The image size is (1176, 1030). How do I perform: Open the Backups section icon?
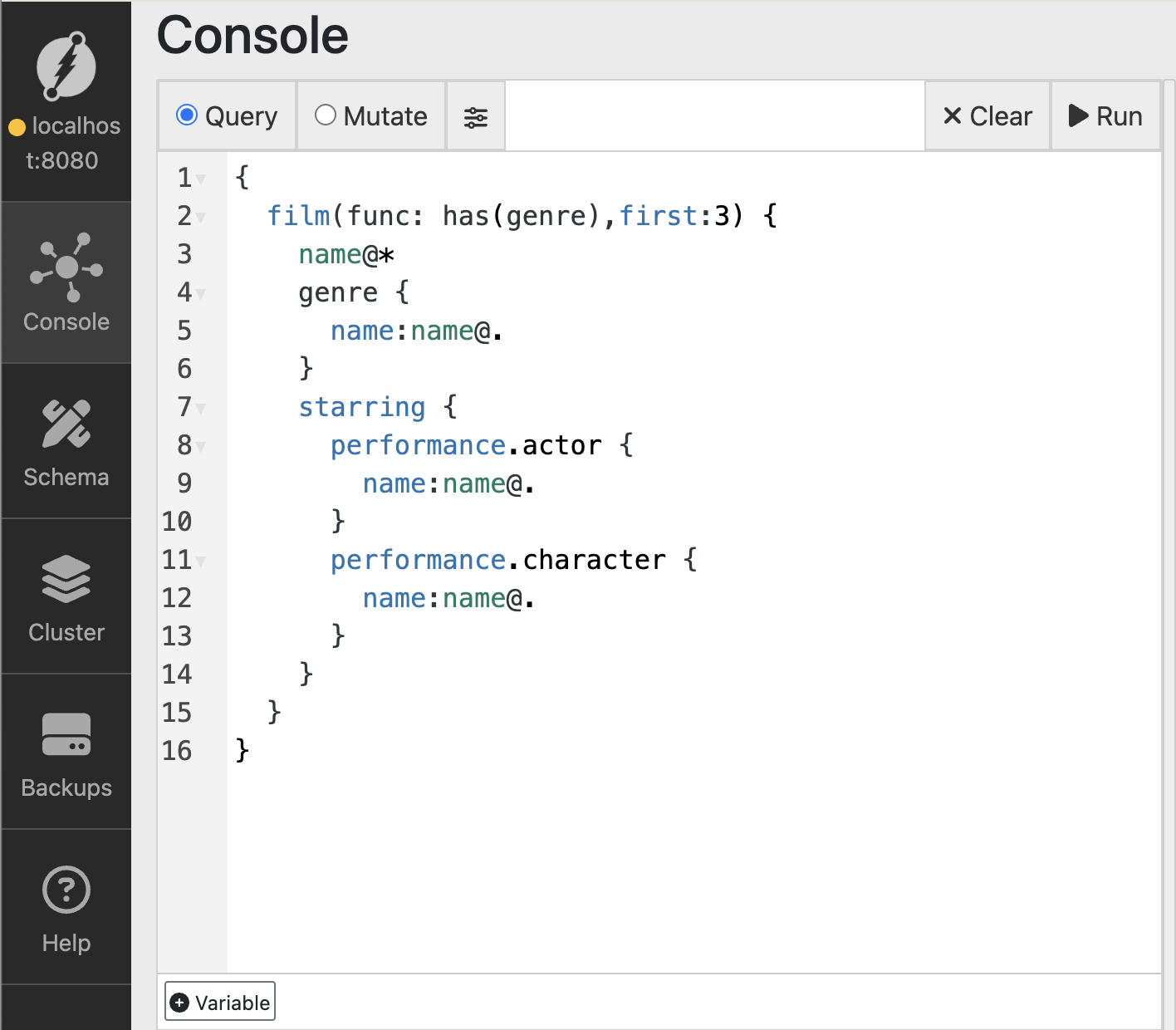66,735
